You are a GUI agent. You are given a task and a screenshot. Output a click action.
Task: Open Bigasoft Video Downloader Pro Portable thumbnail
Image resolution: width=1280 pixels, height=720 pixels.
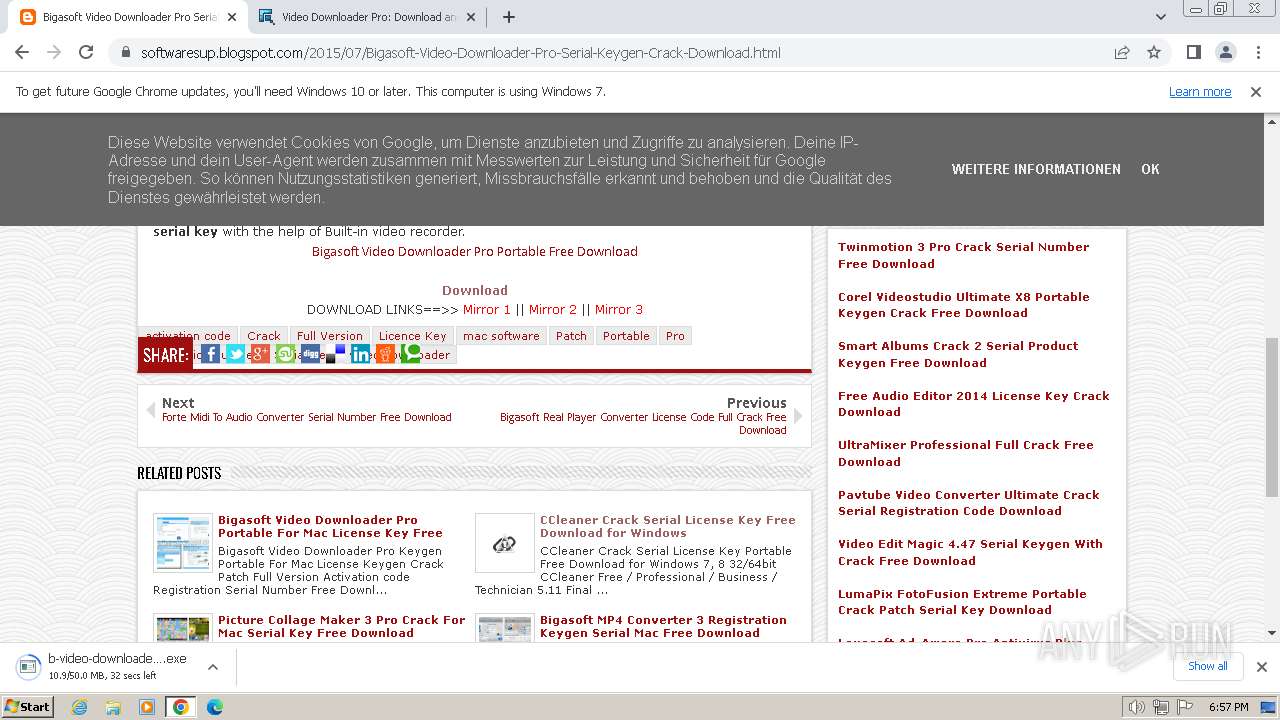(183, 544)
